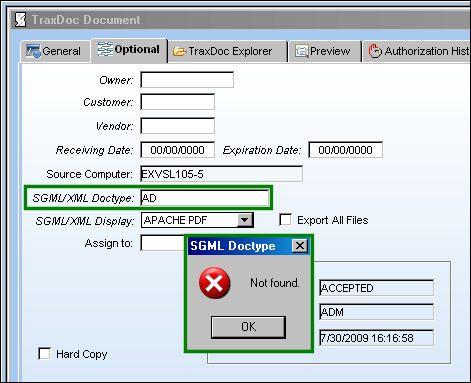Enable the Export All Files checkbox

[285, 220]
